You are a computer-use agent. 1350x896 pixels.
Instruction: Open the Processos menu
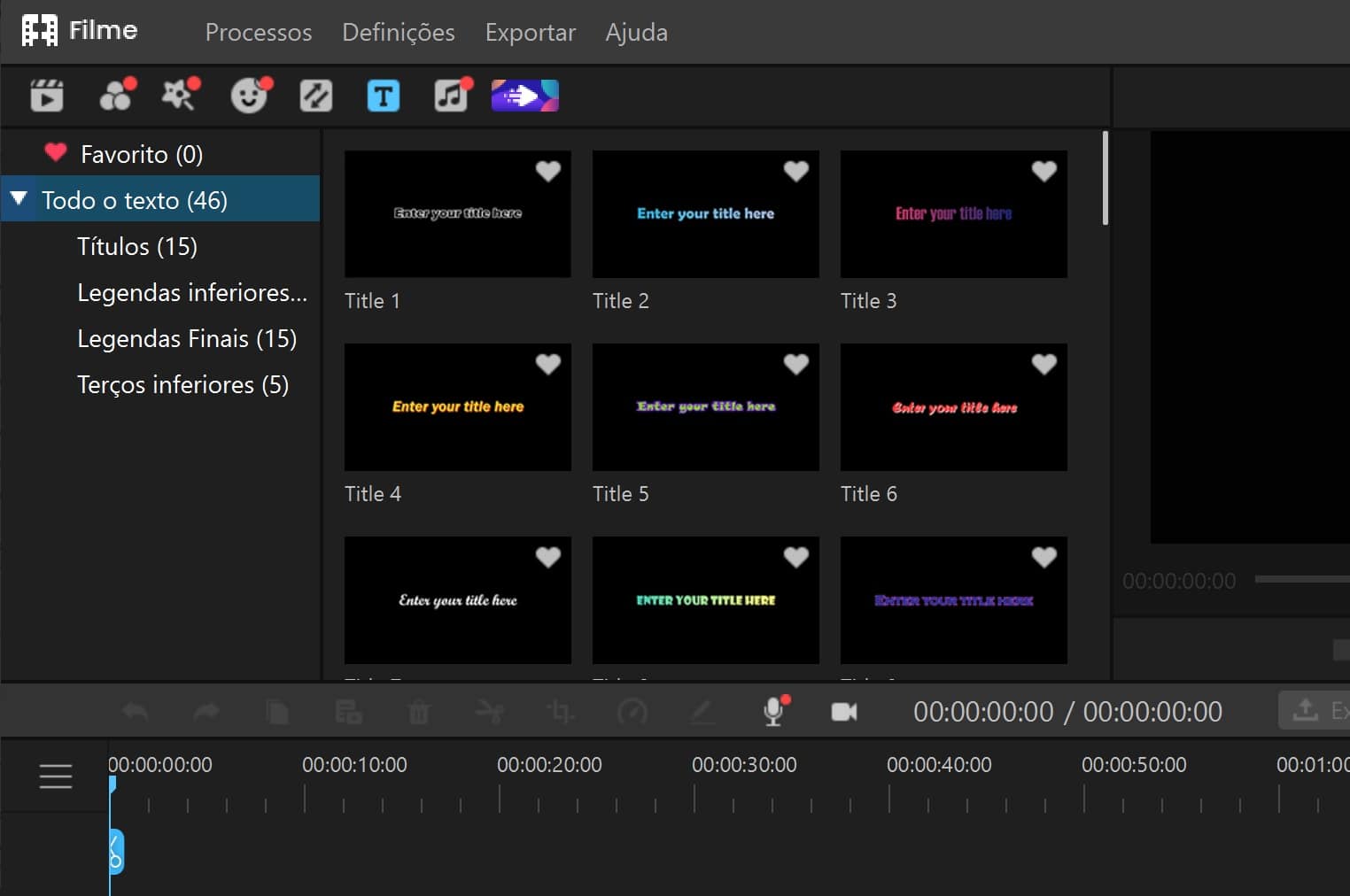point(259,32)
